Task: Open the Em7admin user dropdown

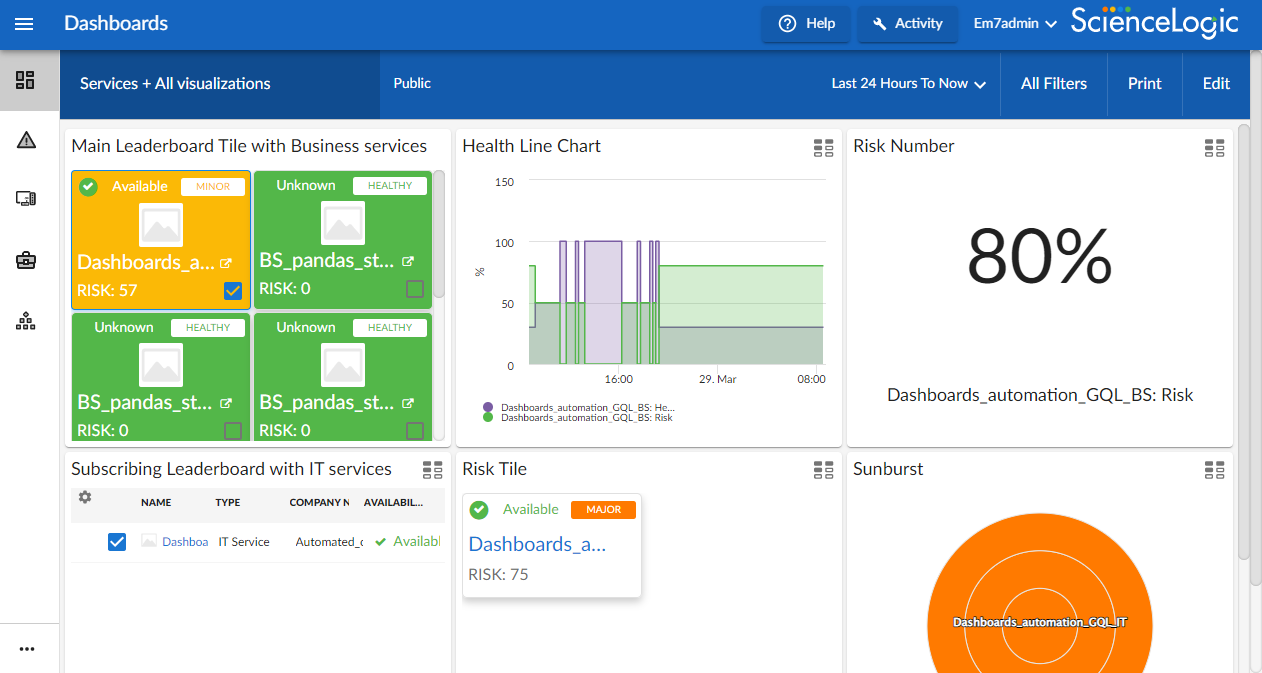Action: pos(1015,24)
